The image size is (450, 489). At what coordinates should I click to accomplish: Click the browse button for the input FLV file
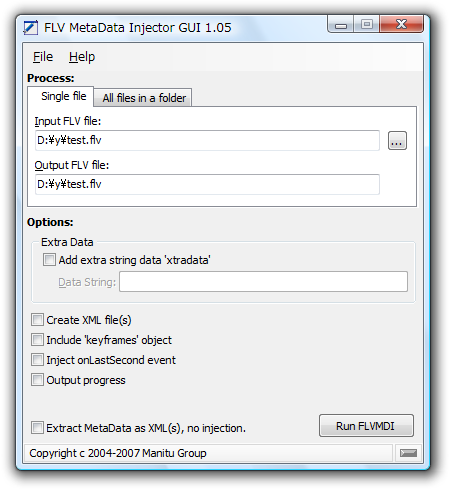pos(397,141)
